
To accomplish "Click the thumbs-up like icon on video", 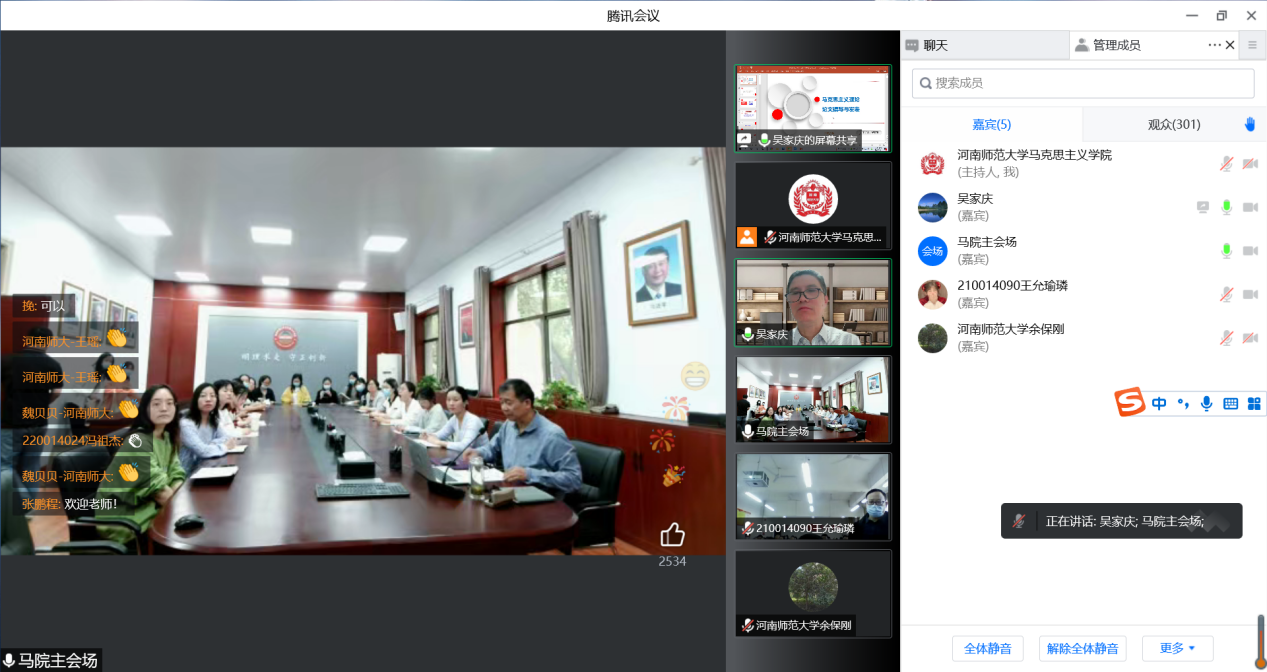I will [672, 535].
